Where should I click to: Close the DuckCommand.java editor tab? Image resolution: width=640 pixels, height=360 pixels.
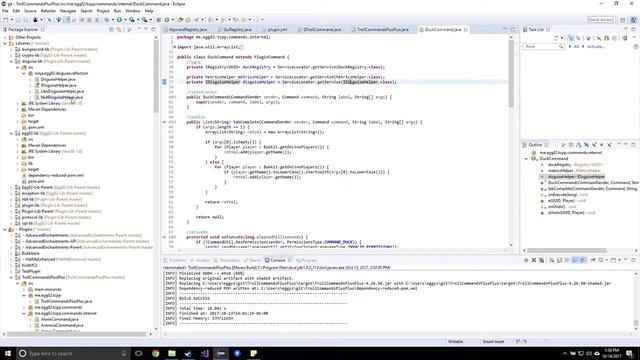pos(466,29)
